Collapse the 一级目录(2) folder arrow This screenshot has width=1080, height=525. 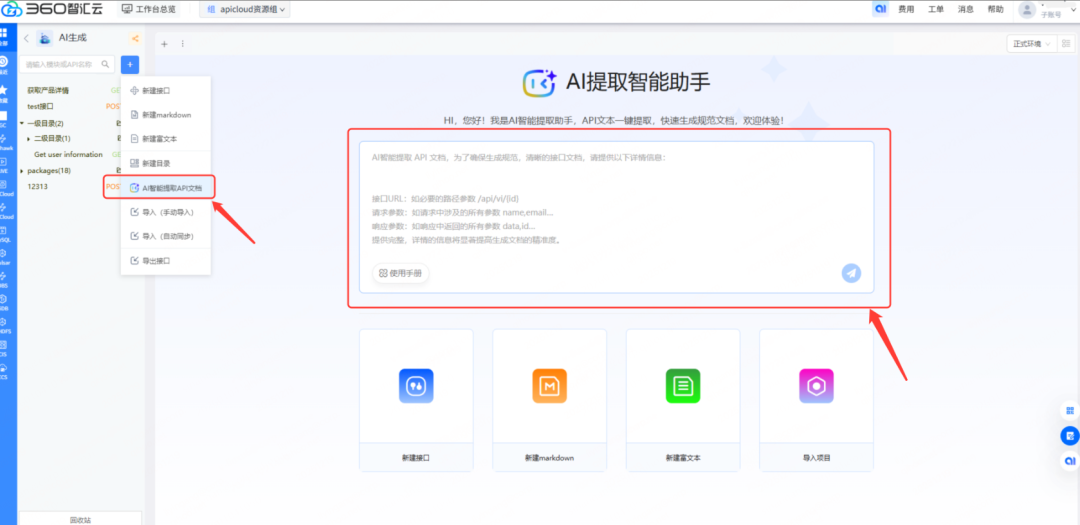pos(22,123)
